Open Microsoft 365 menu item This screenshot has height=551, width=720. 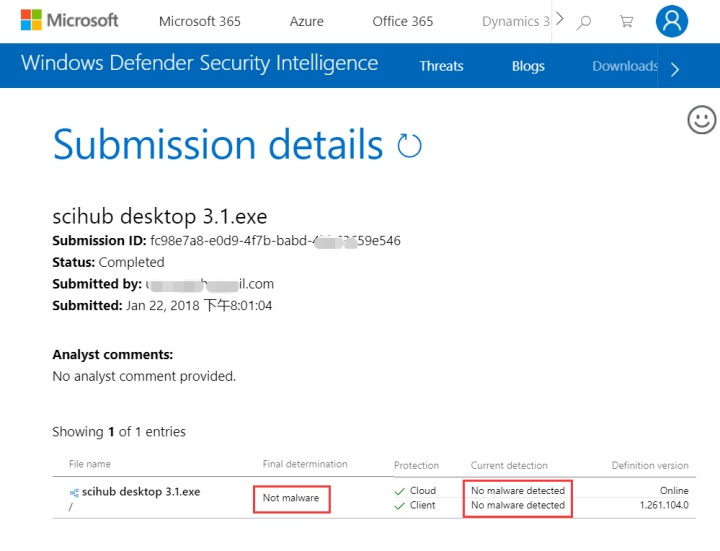click(200, 21)
